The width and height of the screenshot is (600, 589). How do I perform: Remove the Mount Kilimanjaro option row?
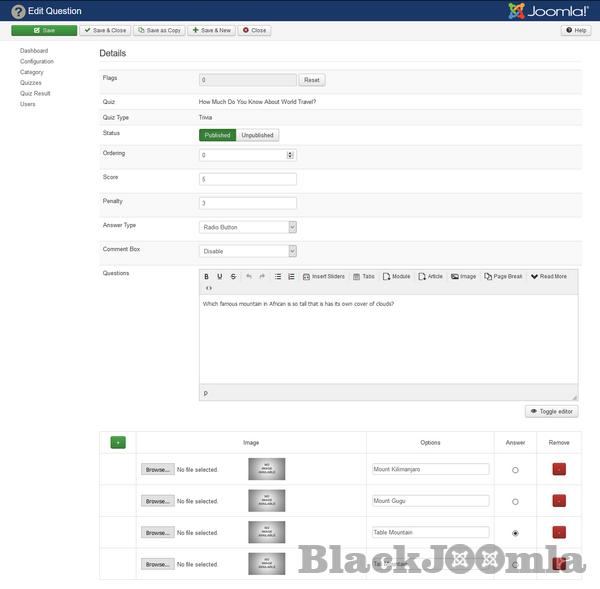click(559, 469)
